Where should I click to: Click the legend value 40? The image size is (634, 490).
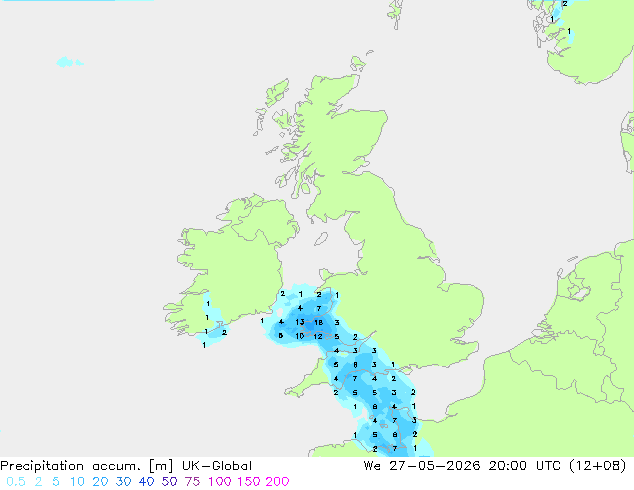click(146, 482)
